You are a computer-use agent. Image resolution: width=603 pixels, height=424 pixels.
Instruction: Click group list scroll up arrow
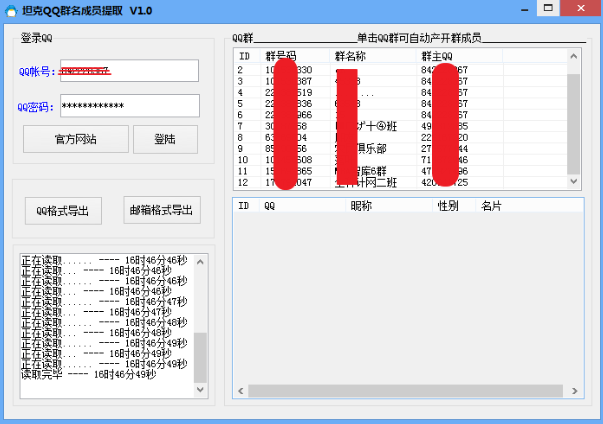tap(573, 57)
